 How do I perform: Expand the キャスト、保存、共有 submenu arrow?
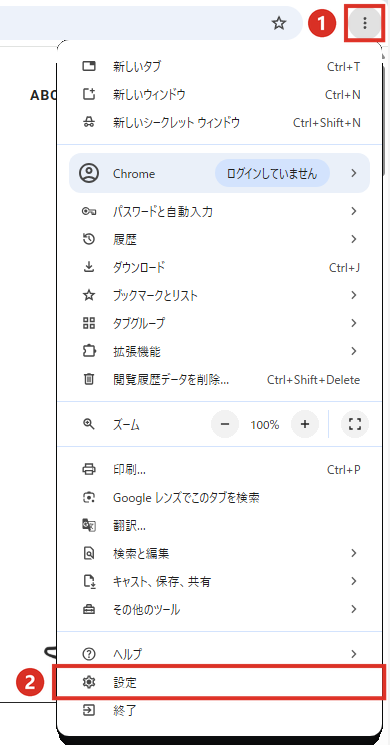(353, 581)
